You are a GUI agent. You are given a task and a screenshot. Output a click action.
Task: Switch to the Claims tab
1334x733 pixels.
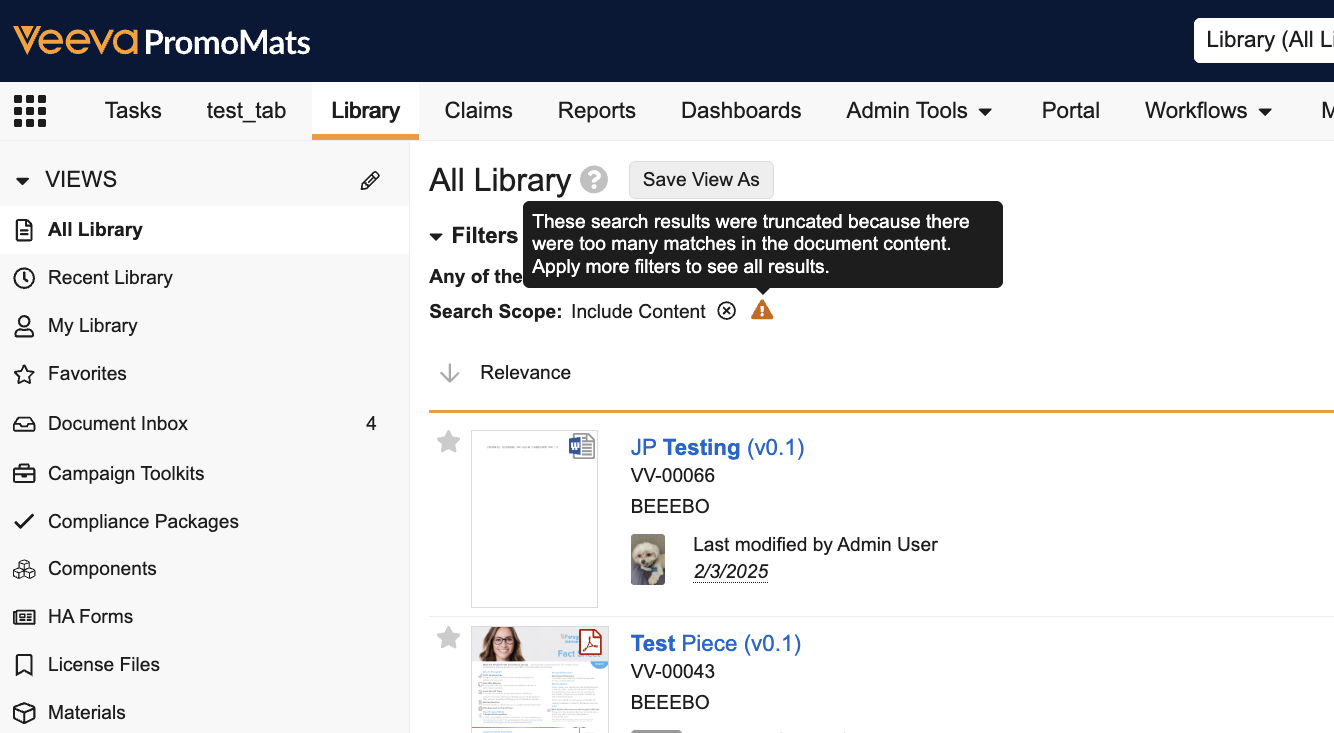tap(478, 111)
